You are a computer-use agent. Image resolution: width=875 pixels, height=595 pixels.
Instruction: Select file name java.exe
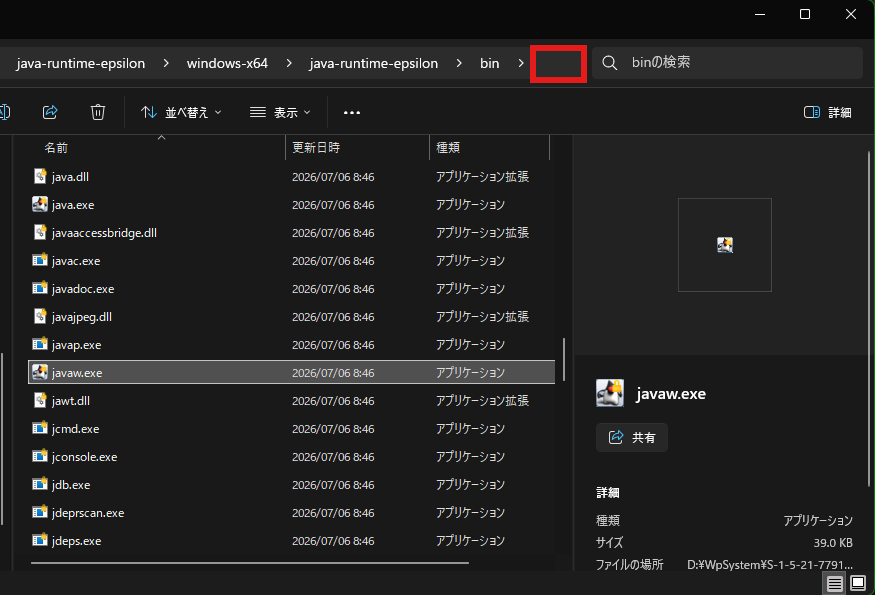click(x=73, y=204)
